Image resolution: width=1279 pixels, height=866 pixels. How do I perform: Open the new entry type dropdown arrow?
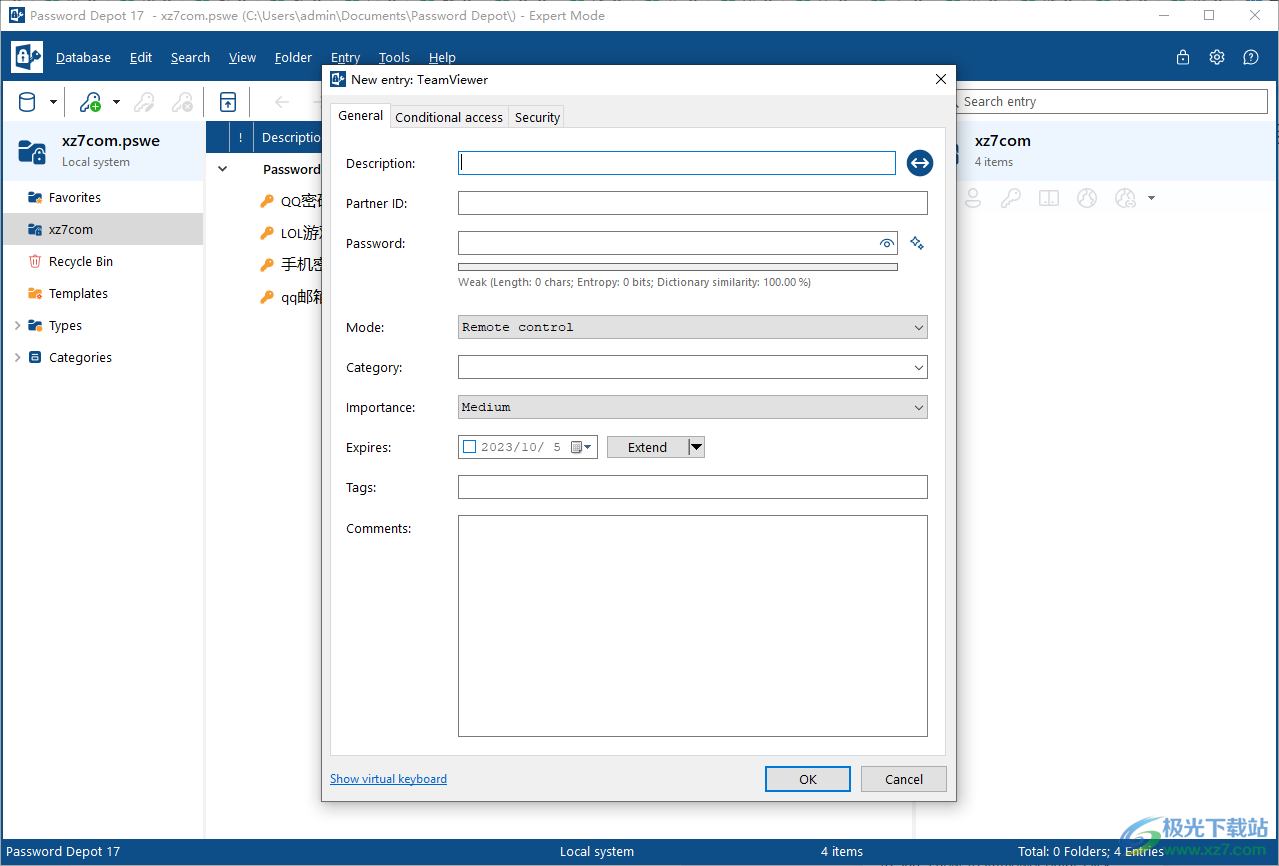click(116, 102)
